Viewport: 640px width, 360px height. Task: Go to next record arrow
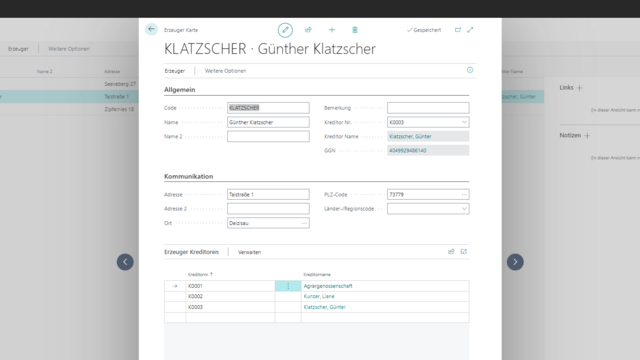pos(515,262)
